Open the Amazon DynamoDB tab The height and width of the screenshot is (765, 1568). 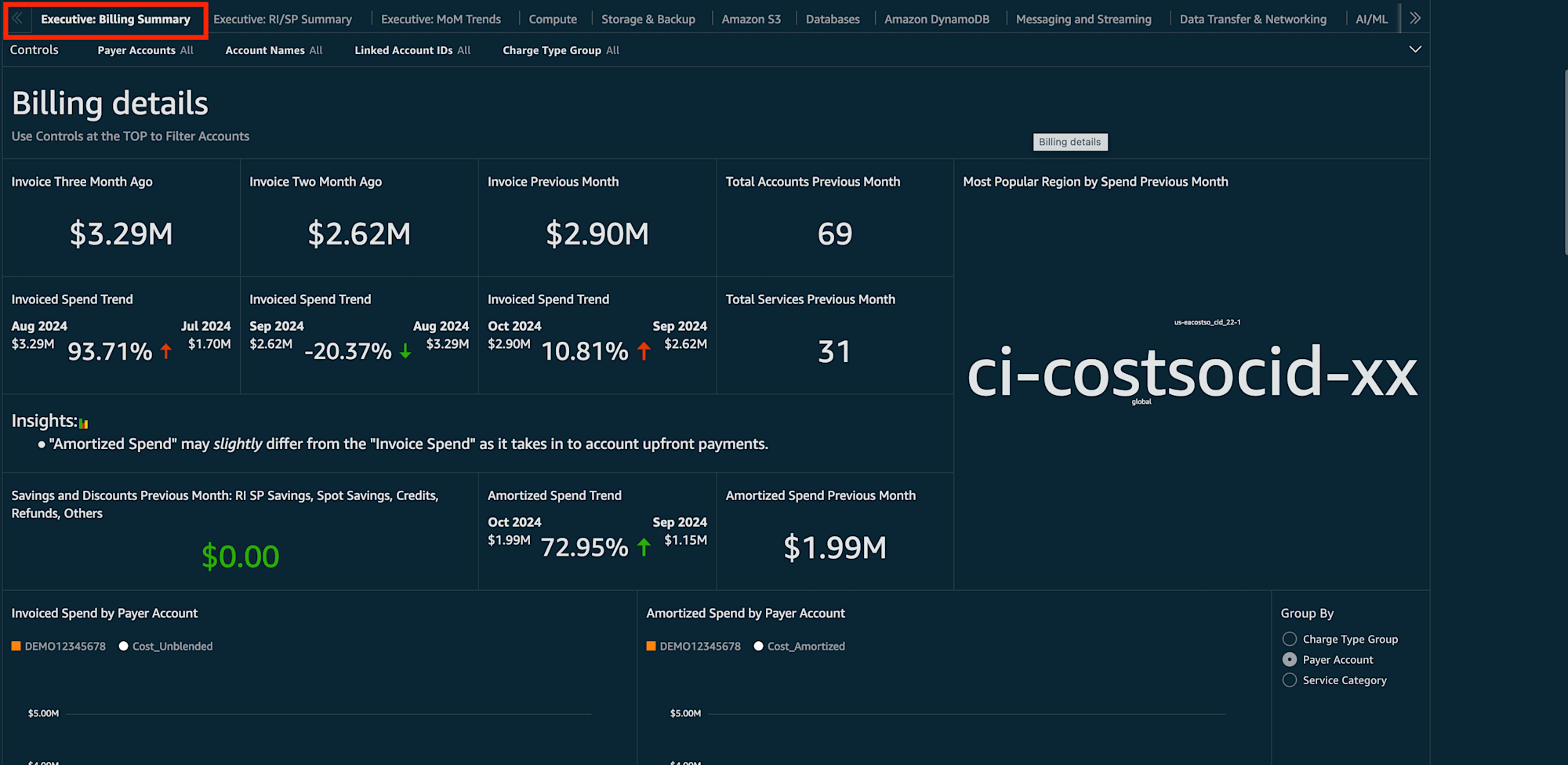pyautogui.click(x=937, y=19)
